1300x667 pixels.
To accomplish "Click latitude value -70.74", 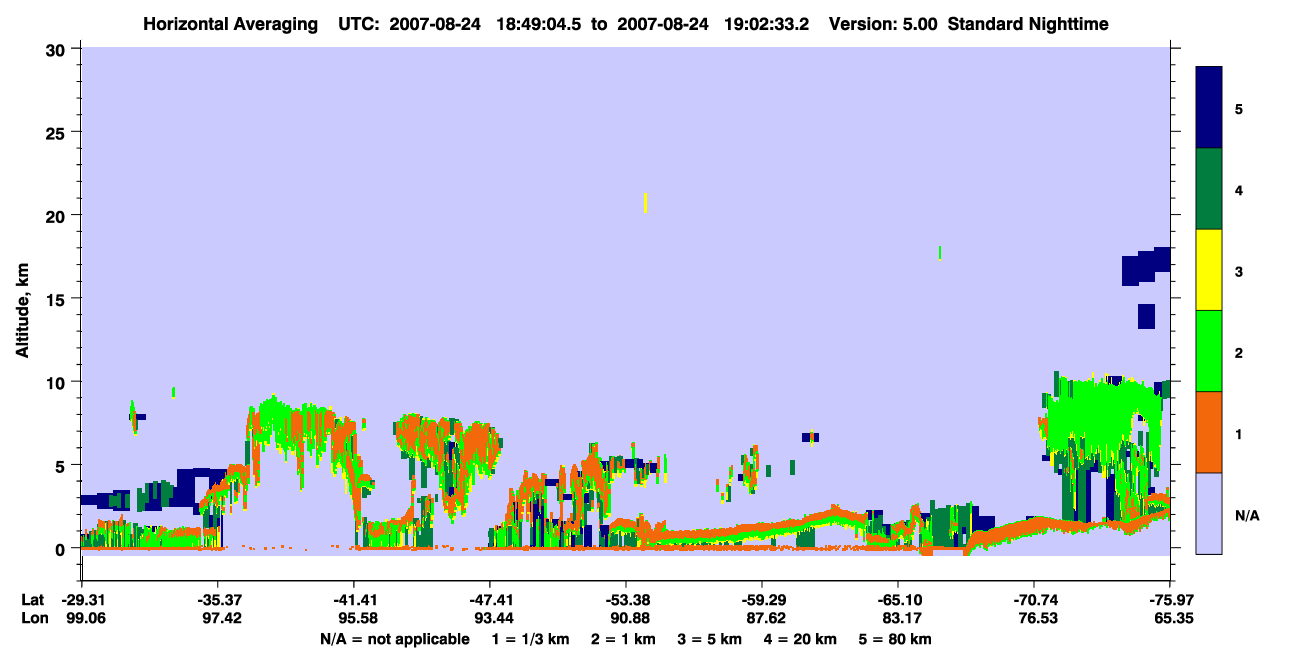I will (1034, 600).
